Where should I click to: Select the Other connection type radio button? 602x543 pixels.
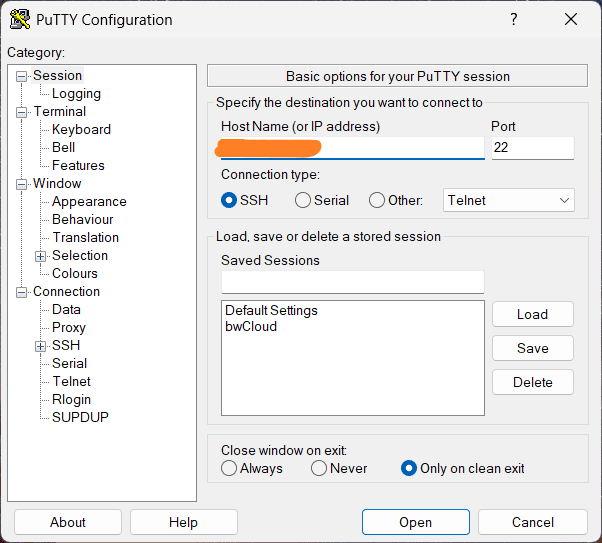click(377, 200)
